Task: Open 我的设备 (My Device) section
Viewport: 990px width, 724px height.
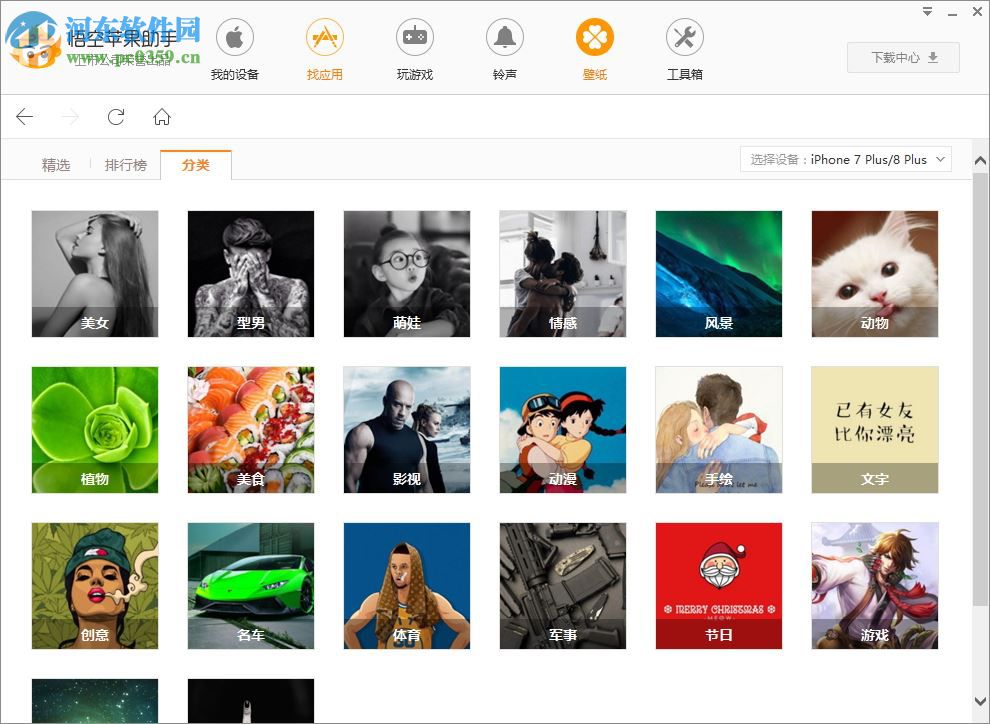Action: pyautogui.click(x=235, y=49)
